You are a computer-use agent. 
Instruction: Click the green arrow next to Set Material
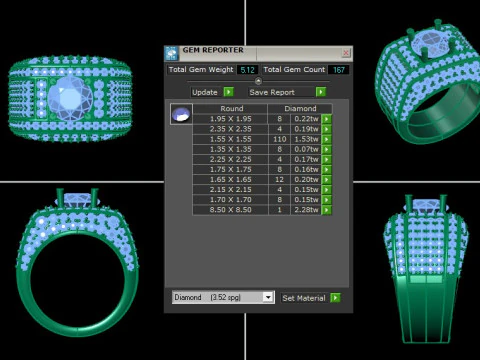[x=335, y=298]
